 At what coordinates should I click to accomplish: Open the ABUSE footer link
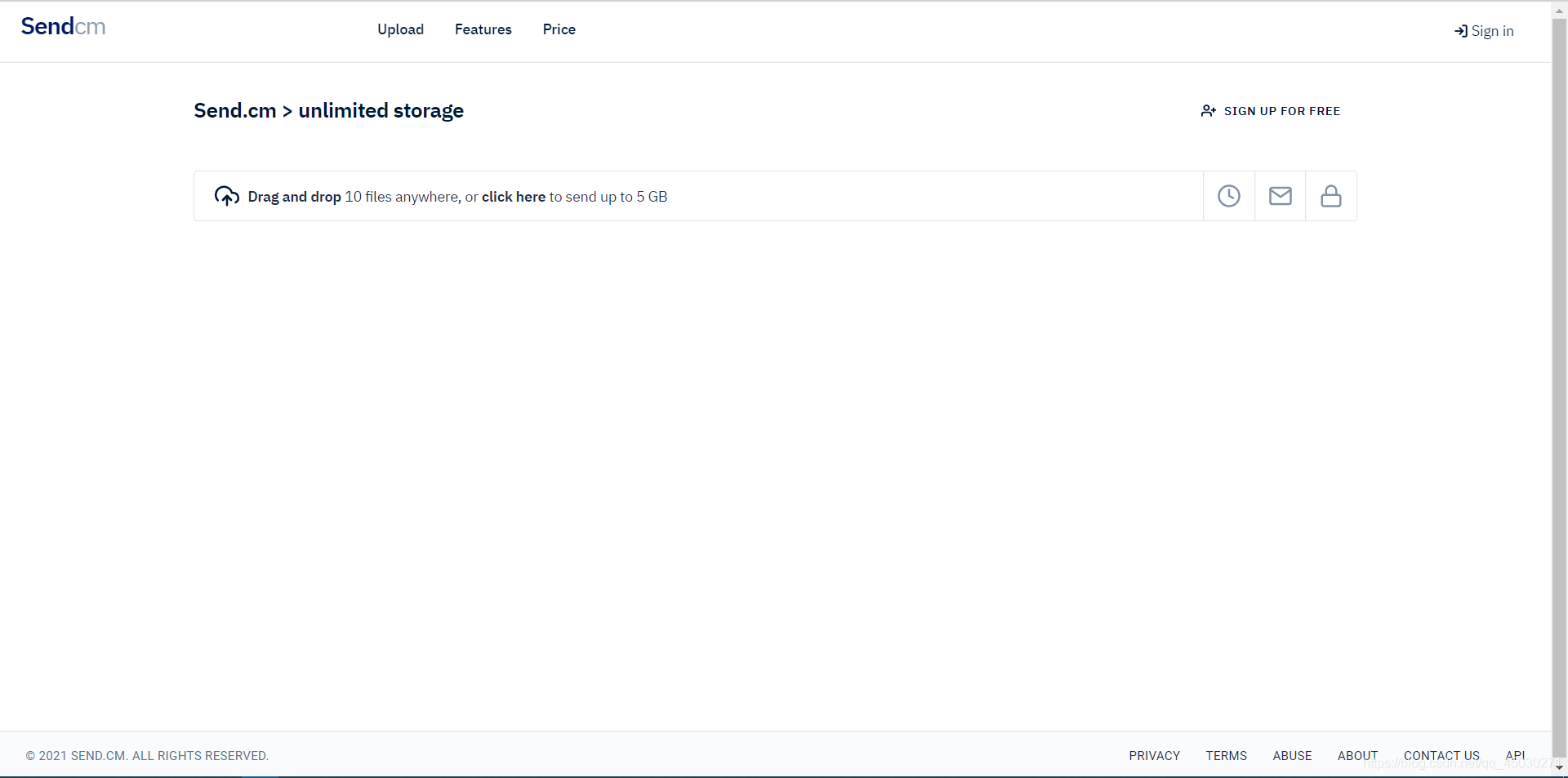1292,756
